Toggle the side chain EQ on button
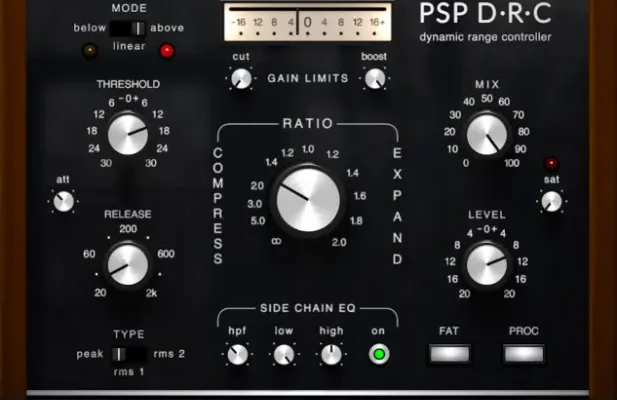 pos(377,354)
